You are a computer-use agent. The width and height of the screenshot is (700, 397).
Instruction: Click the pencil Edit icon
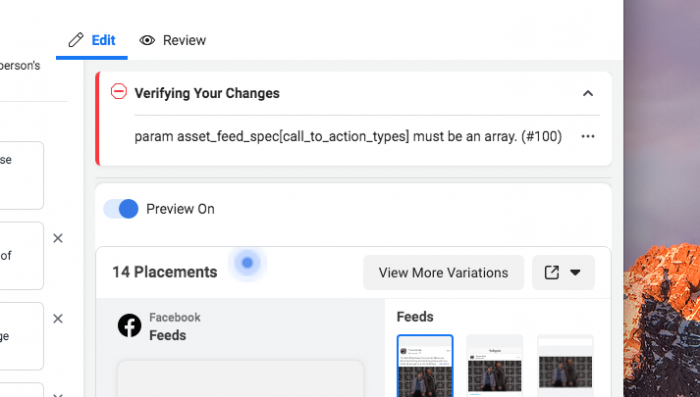pos(76,40)
